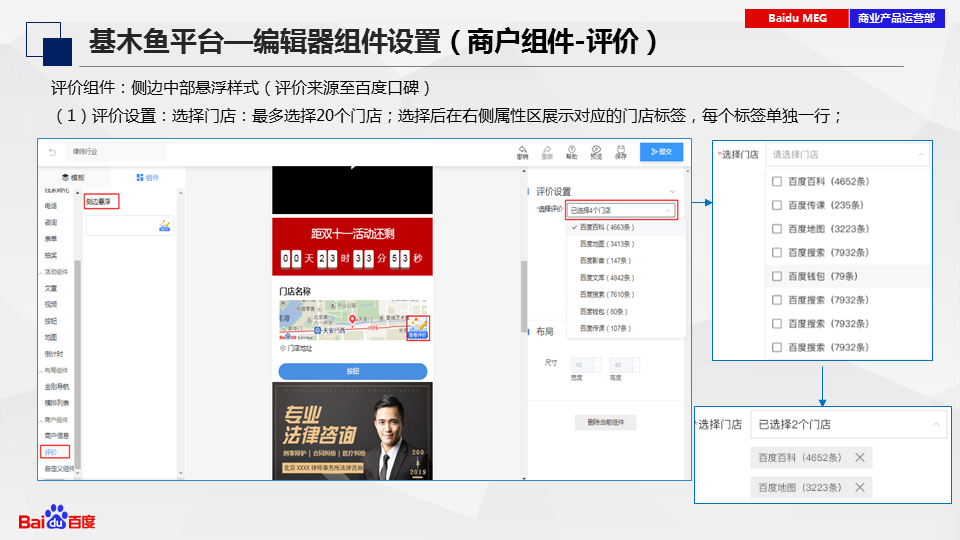960x540 pixels.
Task: Select 抽奖 in the component list
Action: [51, 255]
